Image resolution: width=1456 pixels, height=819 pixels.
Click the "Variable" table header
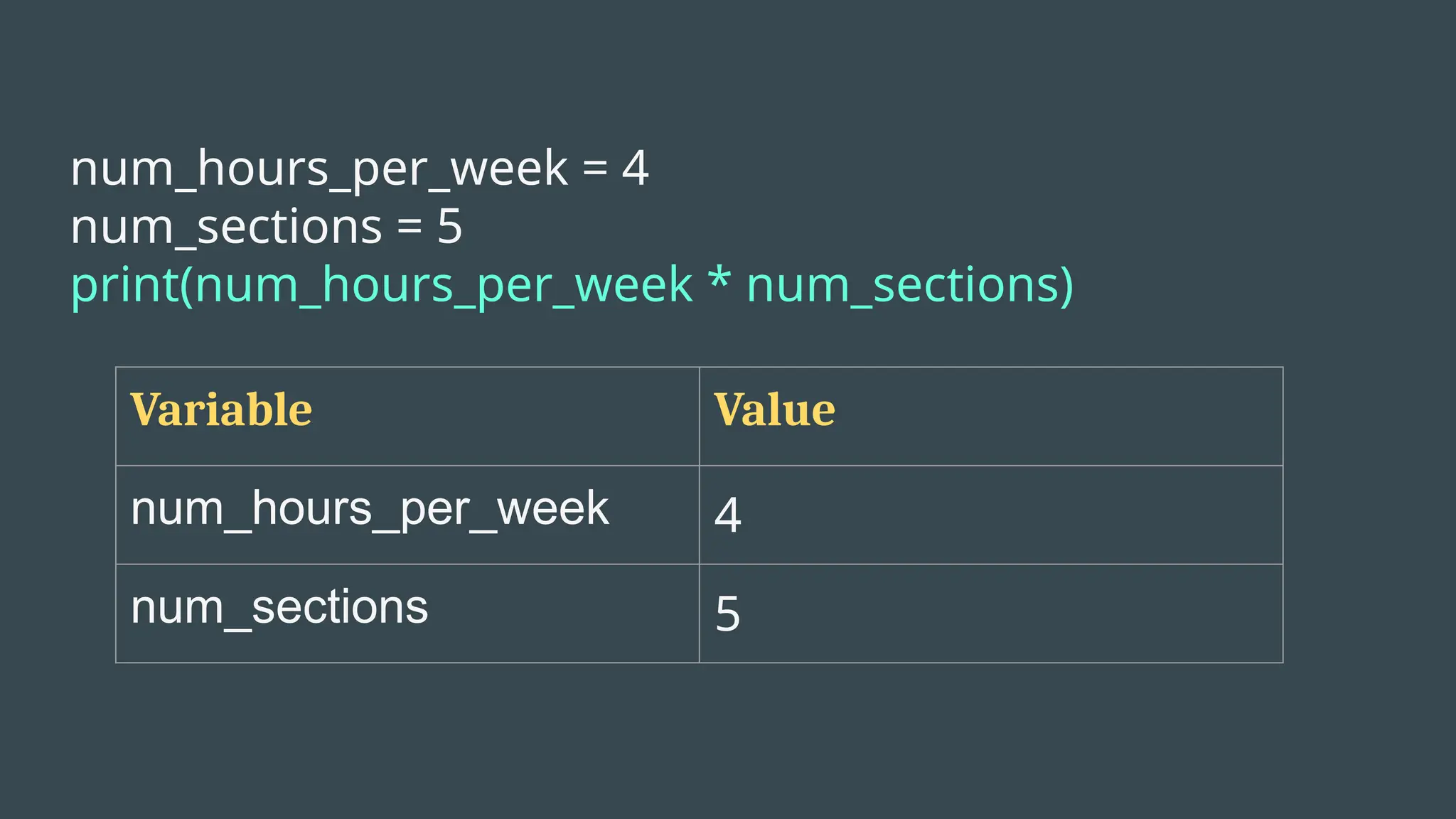(x=221, y=410)
